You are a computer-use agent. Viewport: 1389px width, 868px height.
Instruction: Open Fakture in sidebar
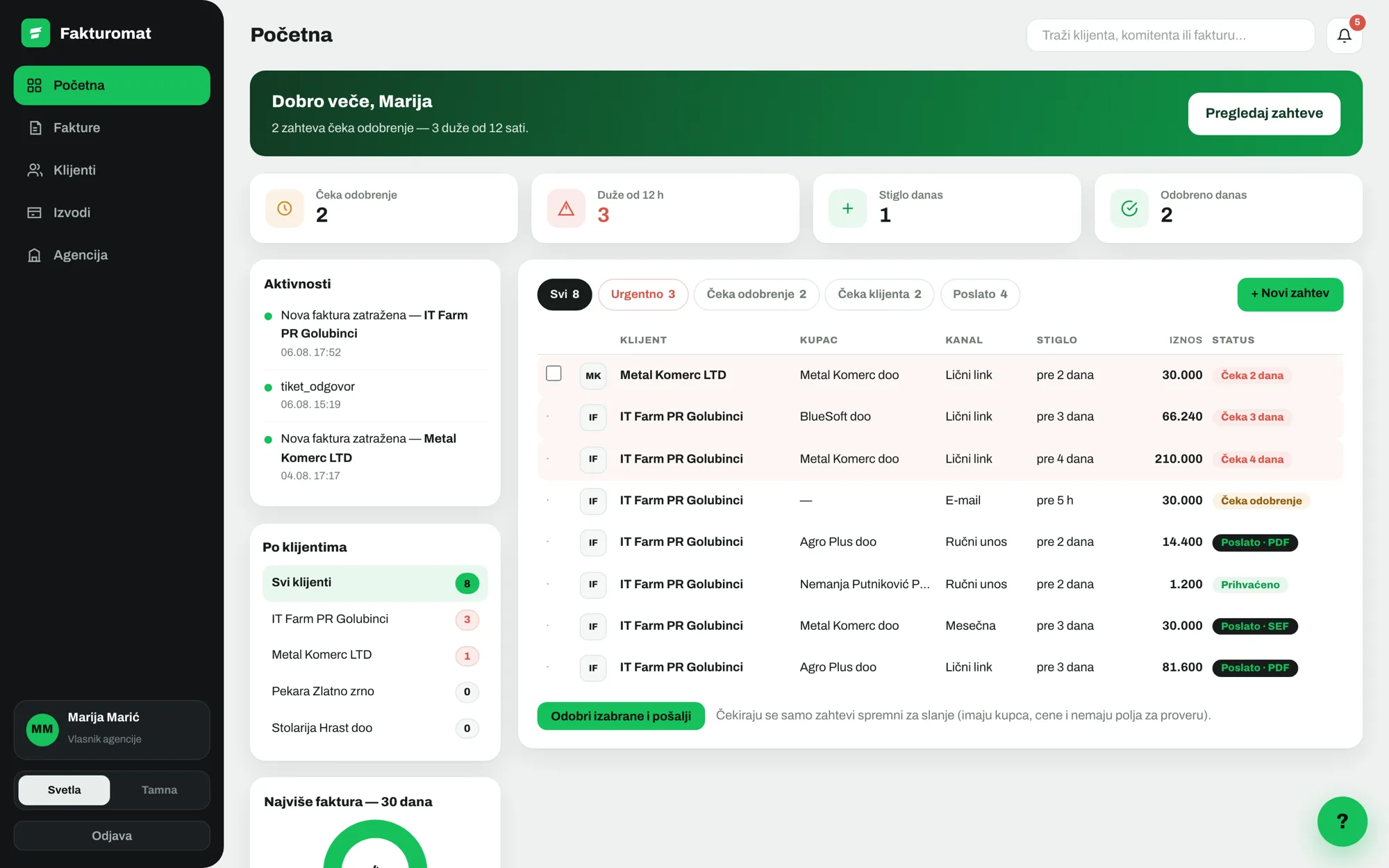coord(112,128)
